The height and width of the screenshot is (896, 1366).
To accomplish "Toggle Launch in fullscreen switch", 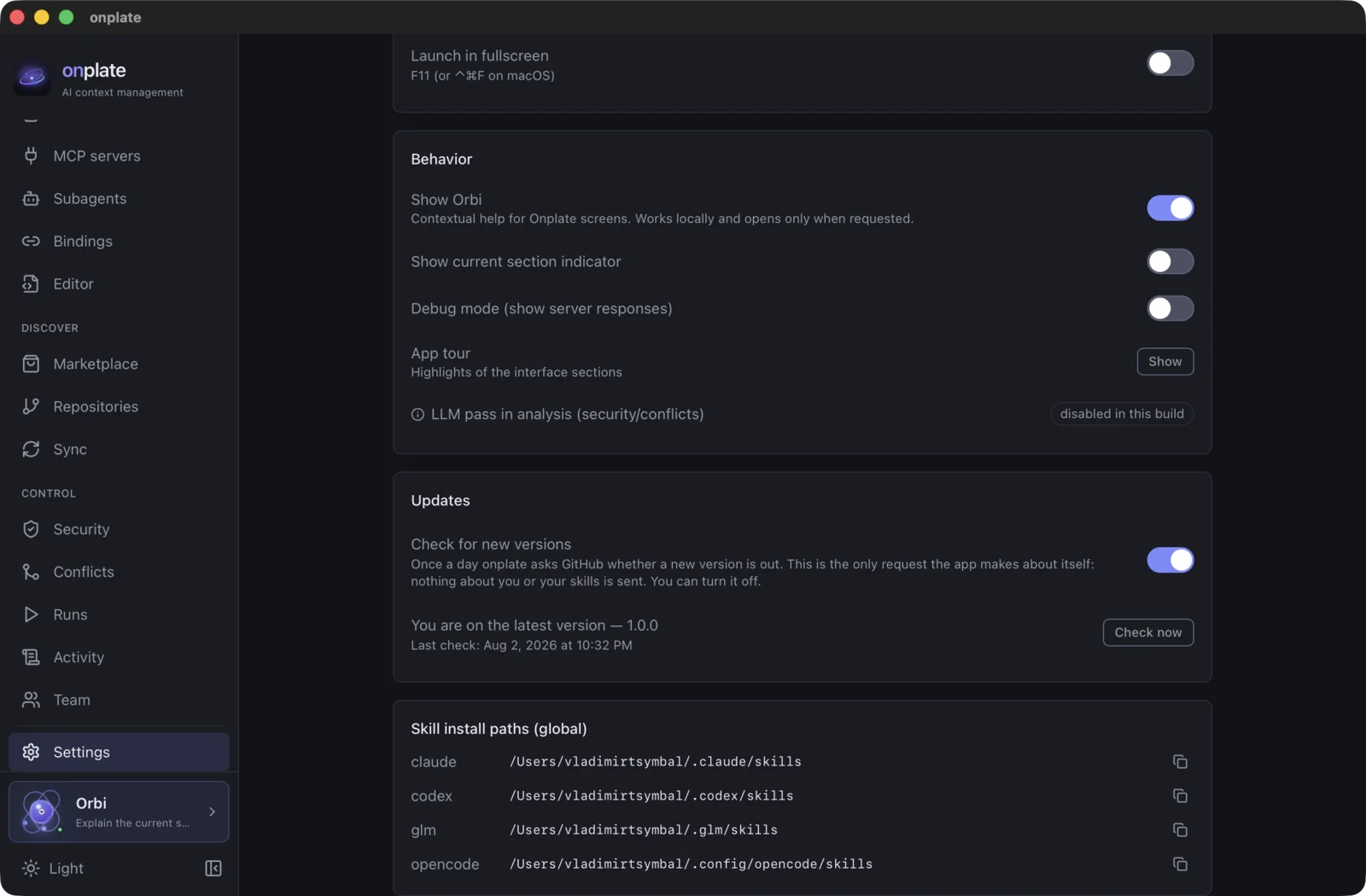I will pyautogui.click(x=1170, y=63).
